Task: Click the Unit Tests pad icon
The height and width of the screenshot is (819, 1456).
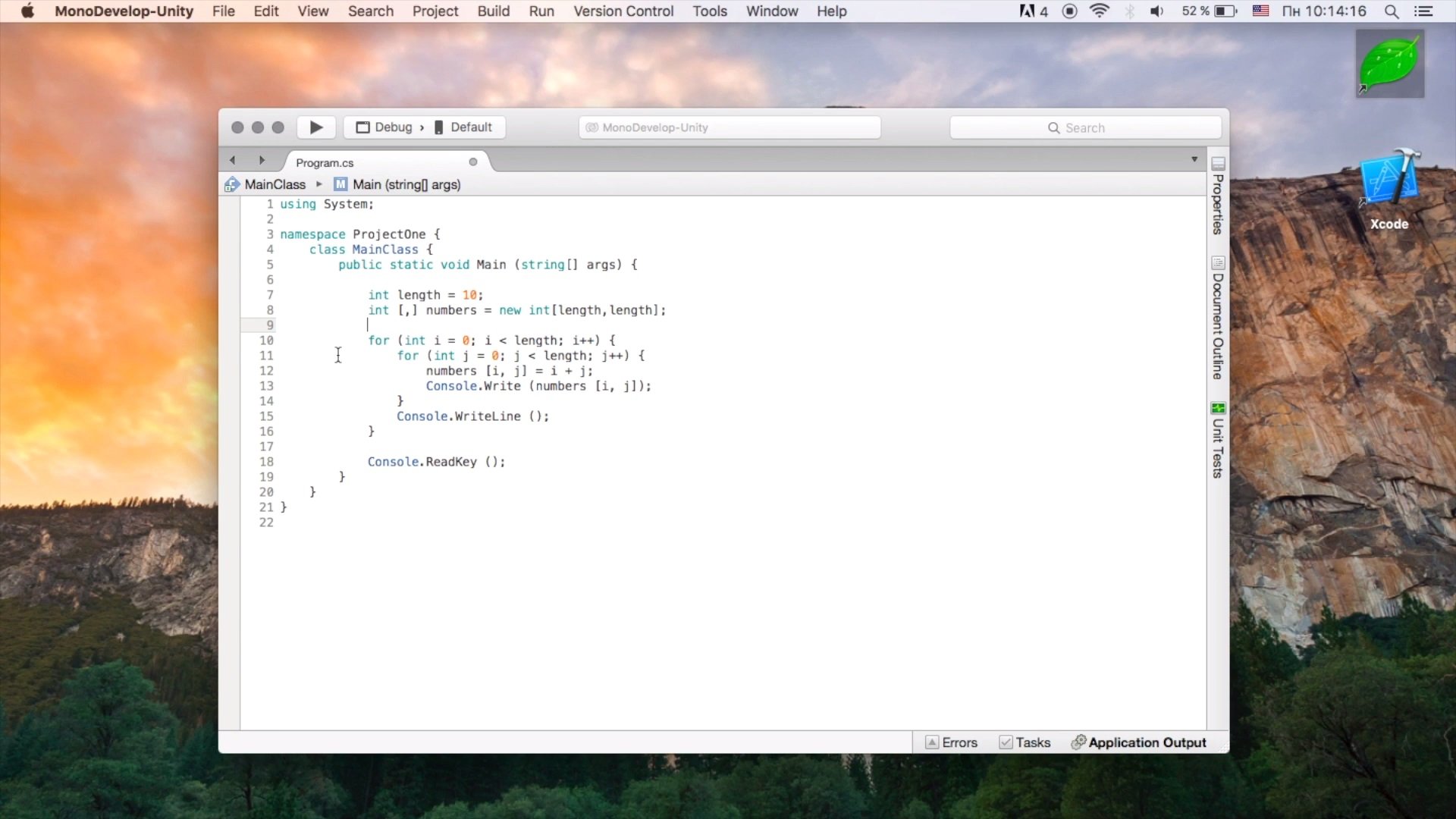Action: 1218,408
